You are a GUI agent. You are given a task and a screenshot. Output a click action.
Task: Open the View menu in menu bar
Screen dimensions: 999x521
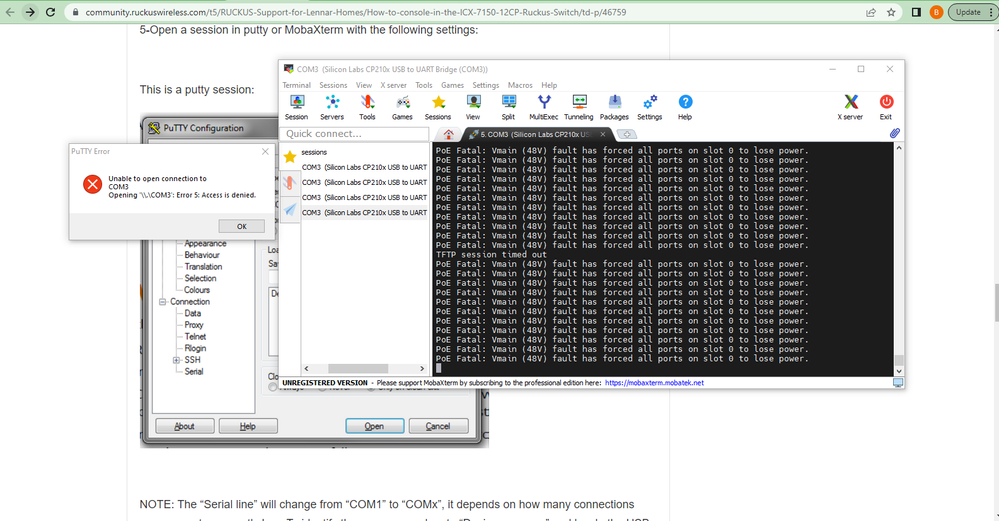click(364, 85)
